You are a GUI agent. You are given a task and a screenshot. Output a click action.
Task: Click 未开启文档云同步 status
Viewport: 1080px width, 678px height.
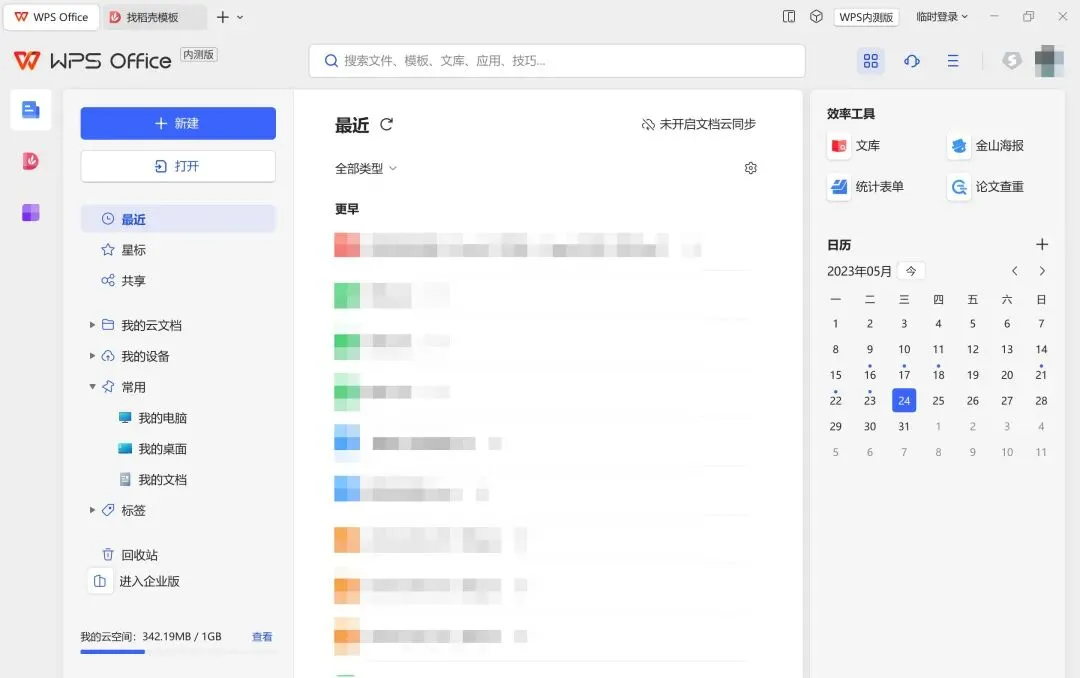(698, 124)
